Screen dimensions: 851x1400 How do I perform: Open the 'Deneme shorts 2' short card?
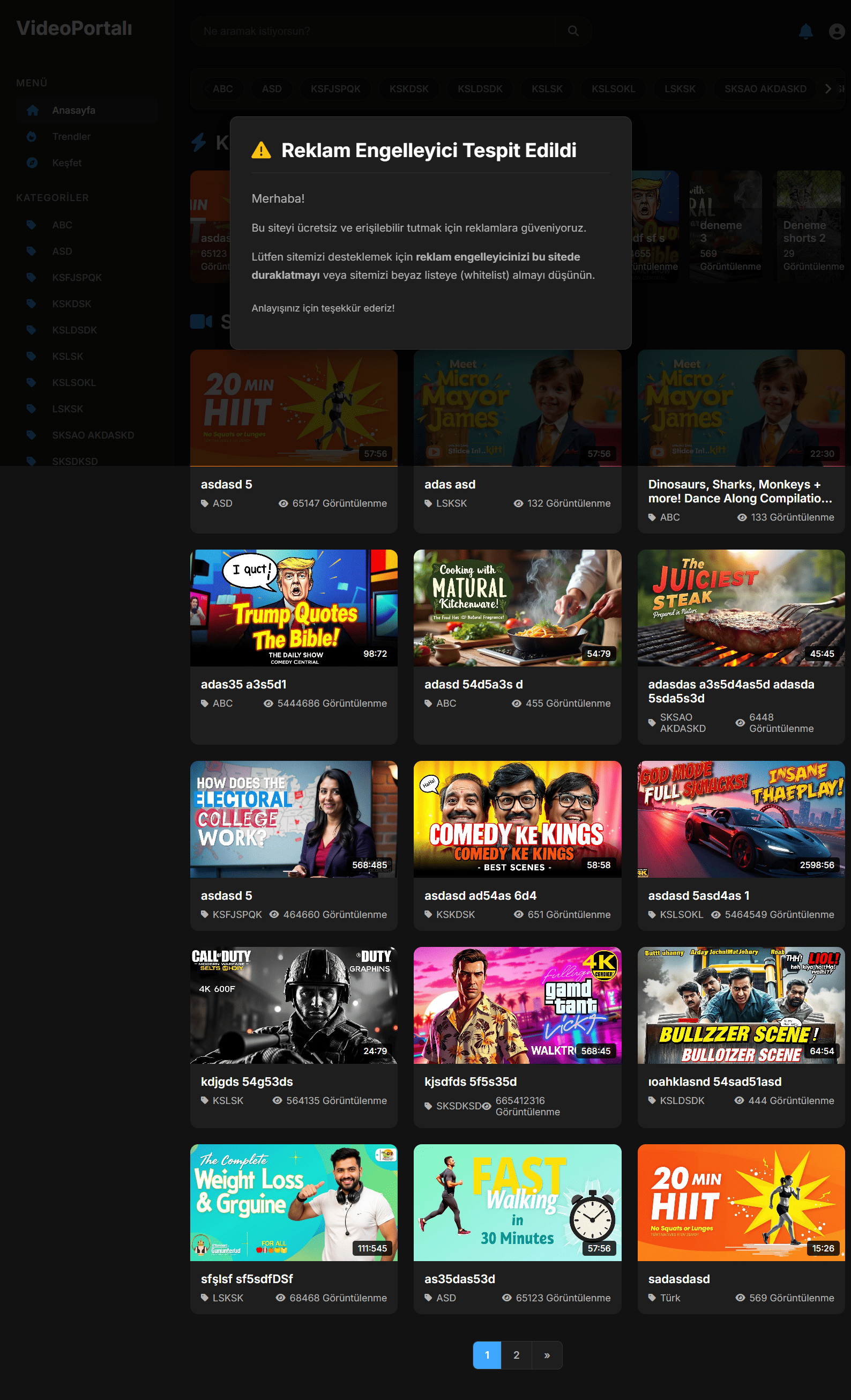pyautogui.click(x=809, y=226)
